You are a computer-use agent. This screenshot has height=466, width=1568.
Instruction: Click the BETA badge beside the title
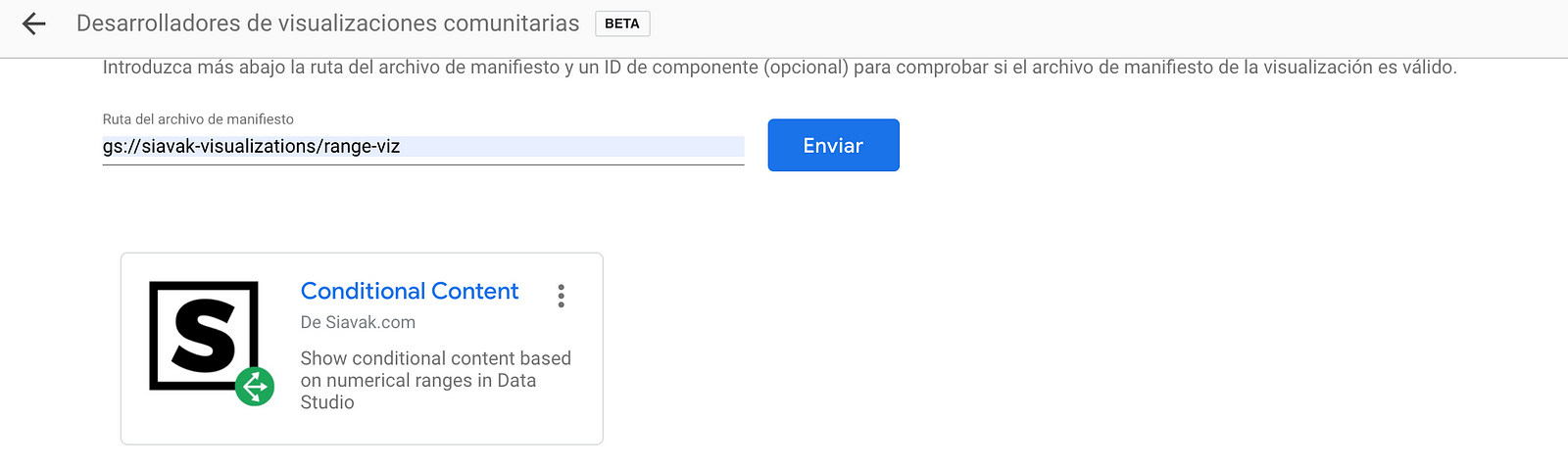622,23
